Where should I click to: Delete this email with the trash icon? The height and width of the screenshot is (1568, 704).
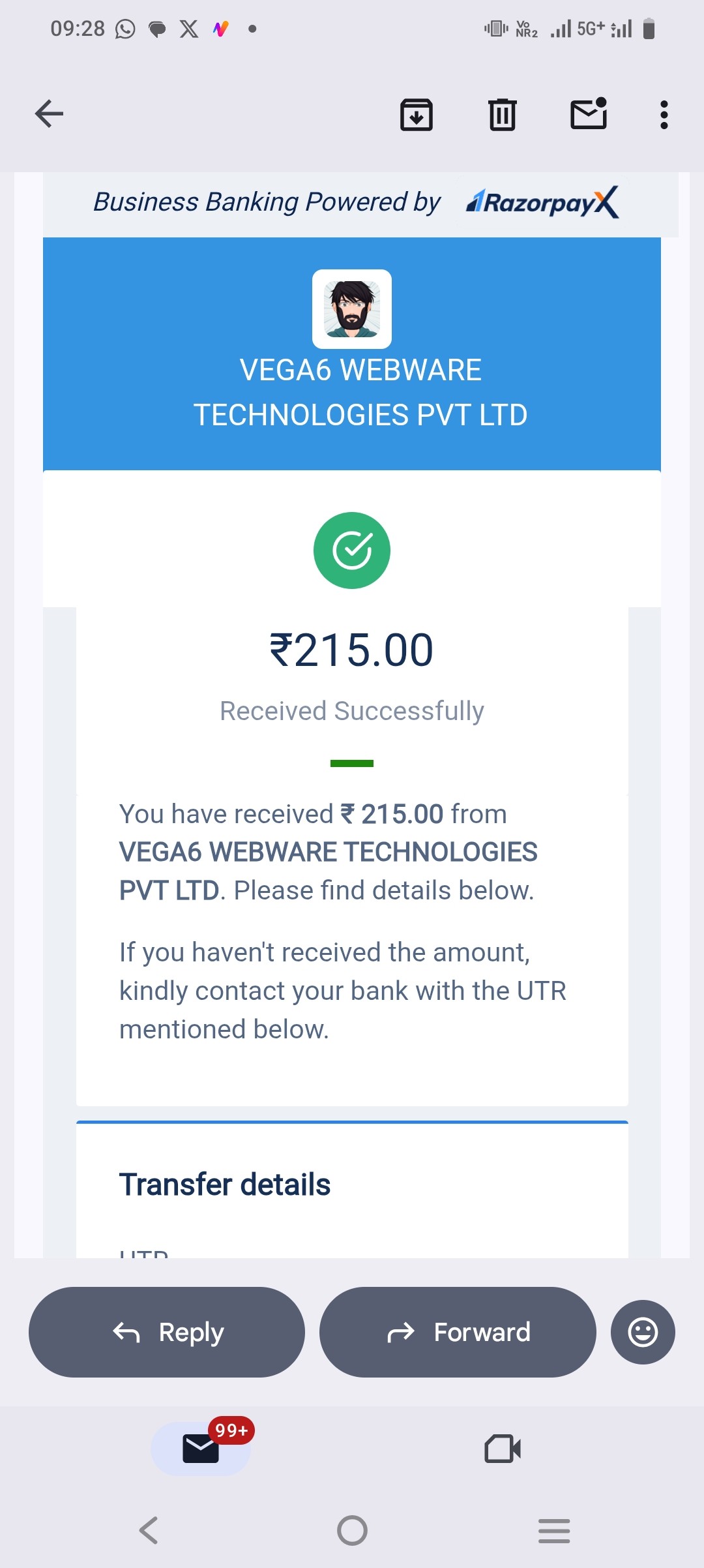[502, 115]
